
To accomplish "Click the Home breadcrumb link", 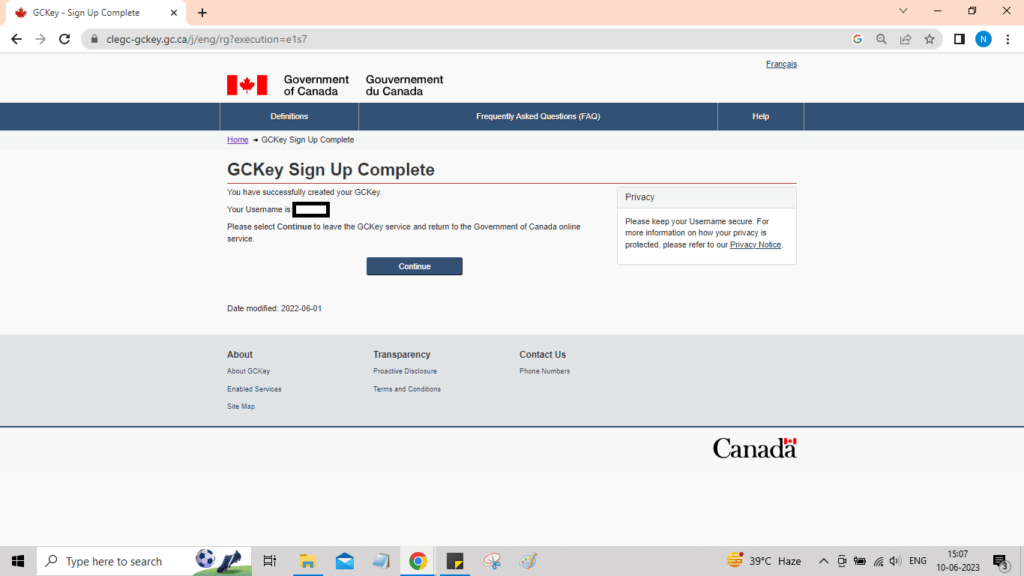I will [x=237, y=140].
